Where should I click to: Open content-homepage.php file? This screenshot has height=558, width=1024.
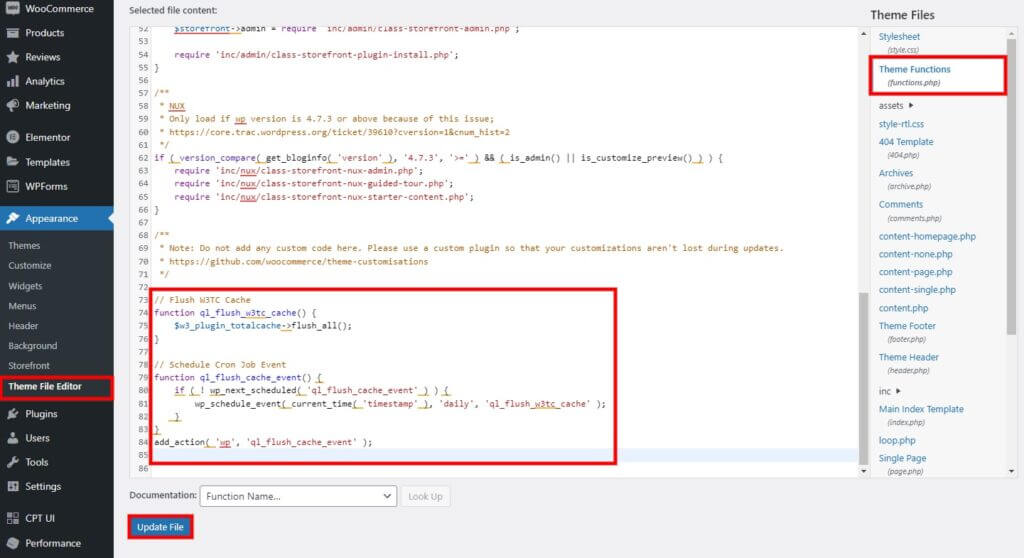927,236
